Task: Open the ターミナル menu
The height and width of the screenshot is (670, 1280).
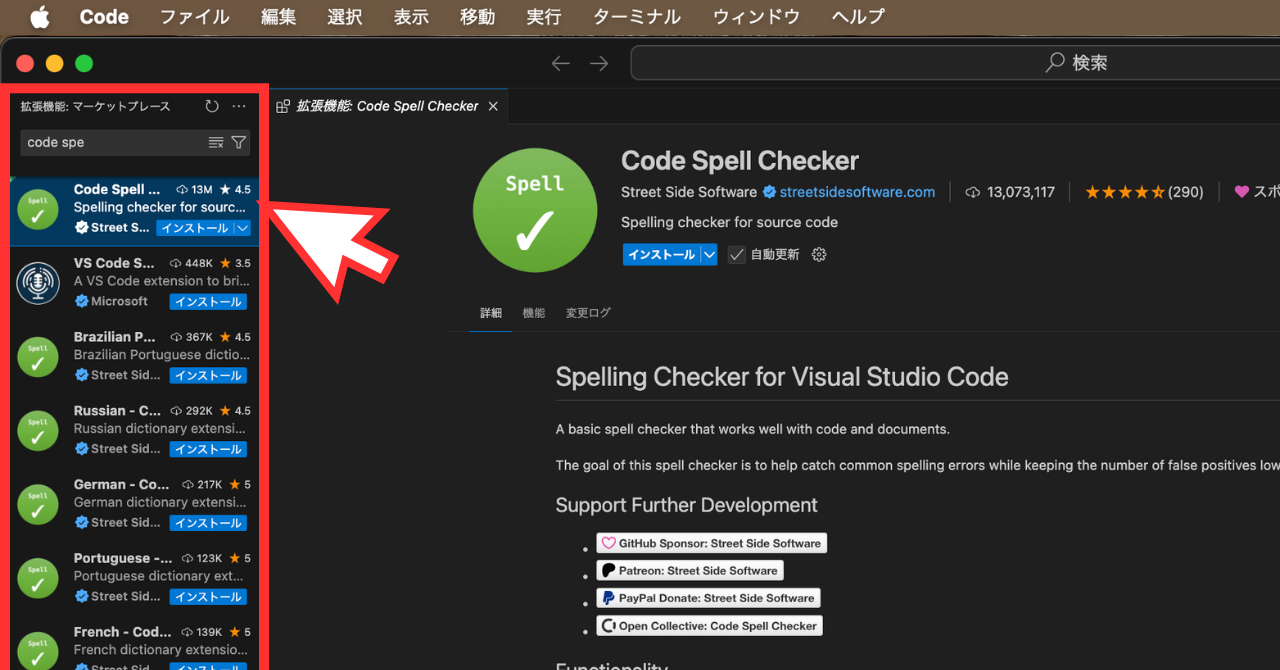Action: pos(636,16)
